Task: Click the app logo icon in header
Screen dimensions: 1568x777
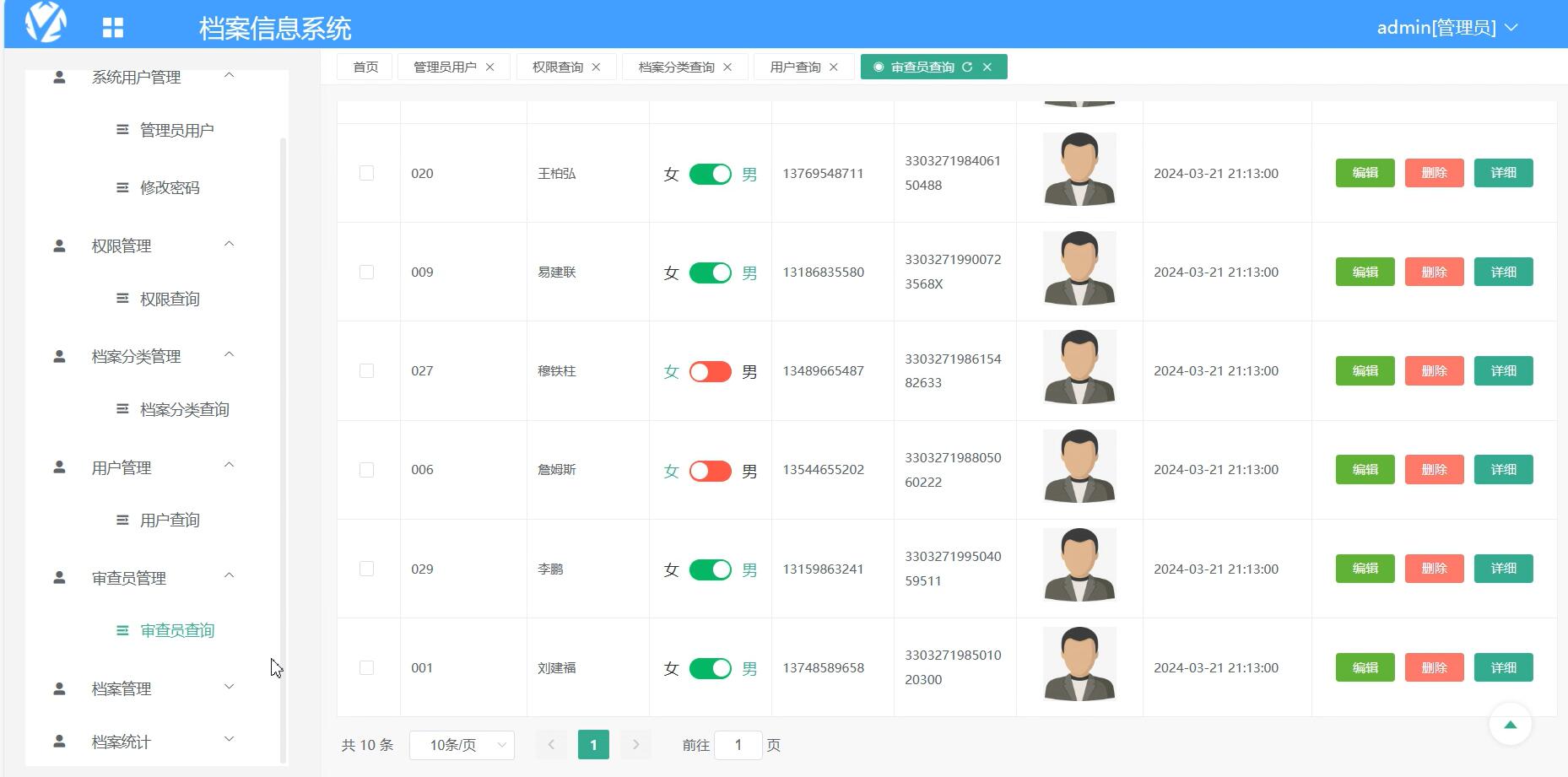Action: (46, 21)
